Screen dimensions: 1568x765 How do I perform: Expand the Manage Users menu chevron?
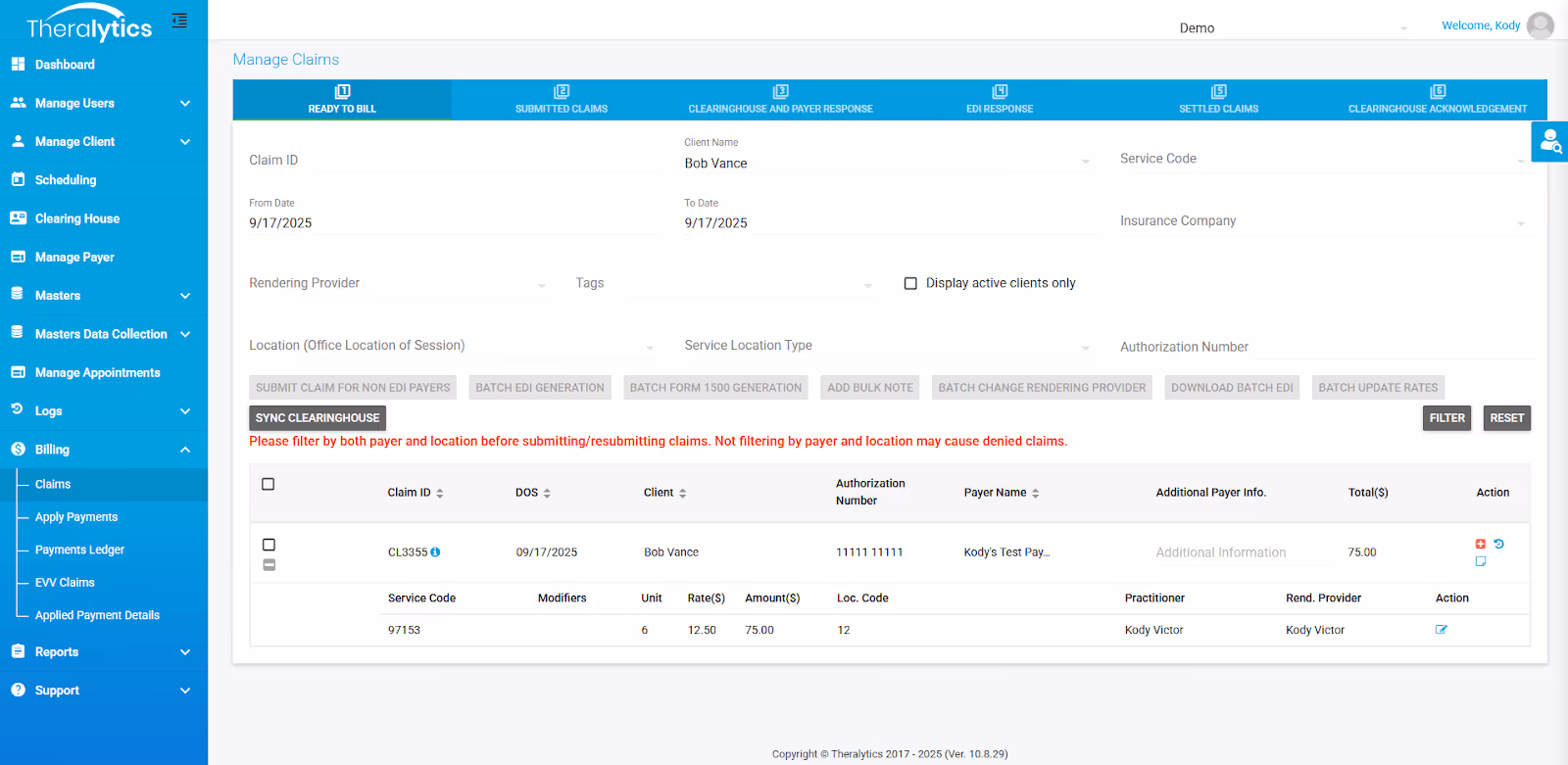click(x=185, y=103)
